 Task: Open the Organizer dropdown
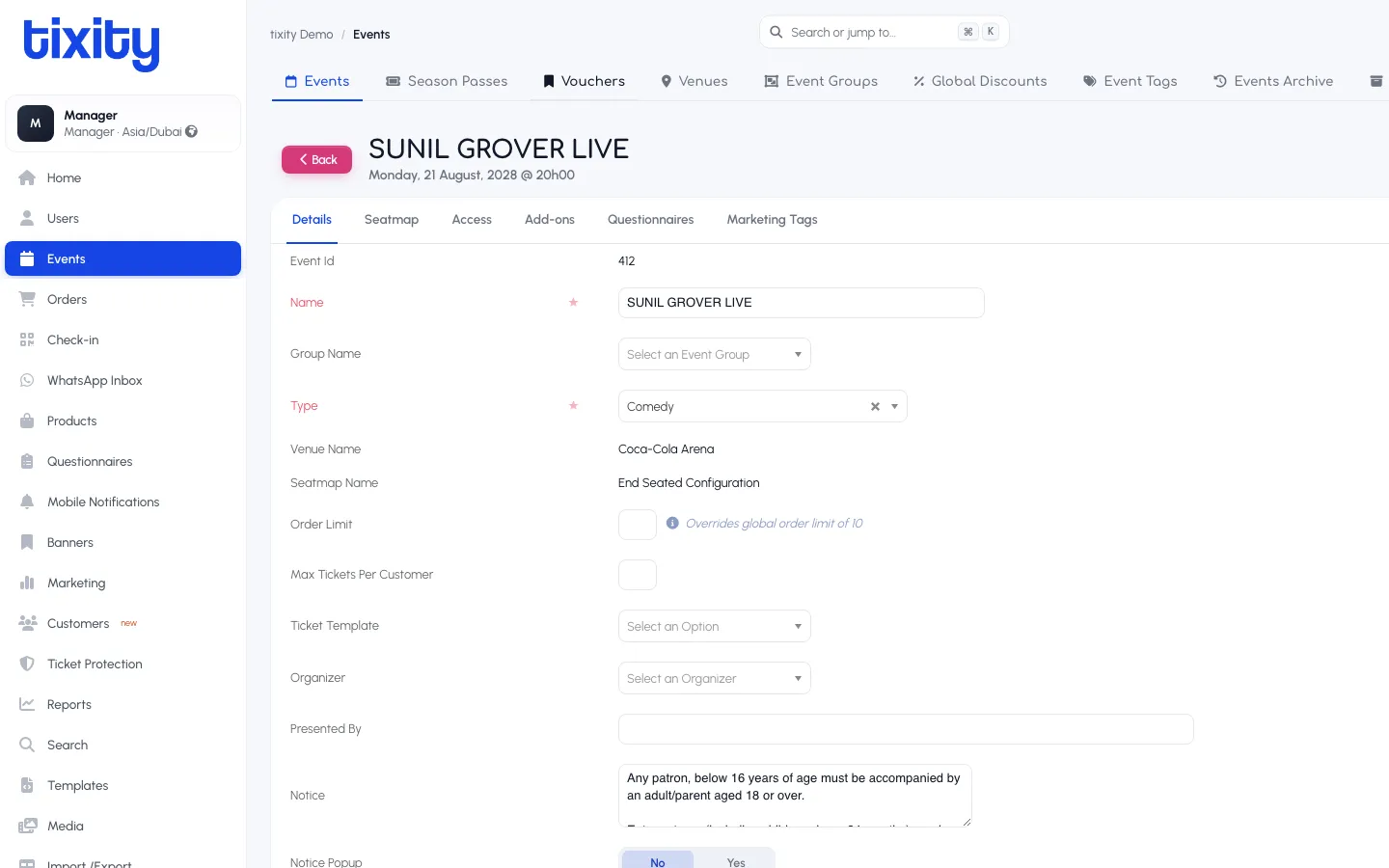click(714, 678)
